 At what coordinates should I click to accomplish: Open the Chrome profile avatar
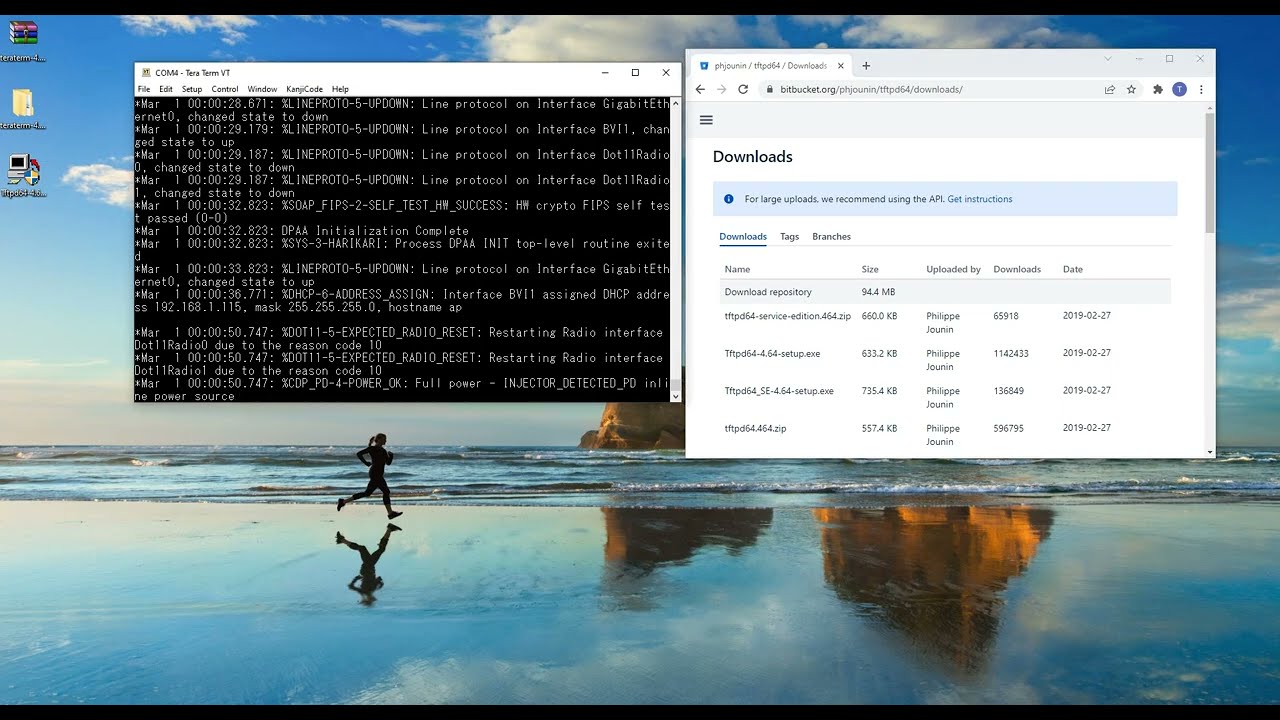tap(1179, 89)
